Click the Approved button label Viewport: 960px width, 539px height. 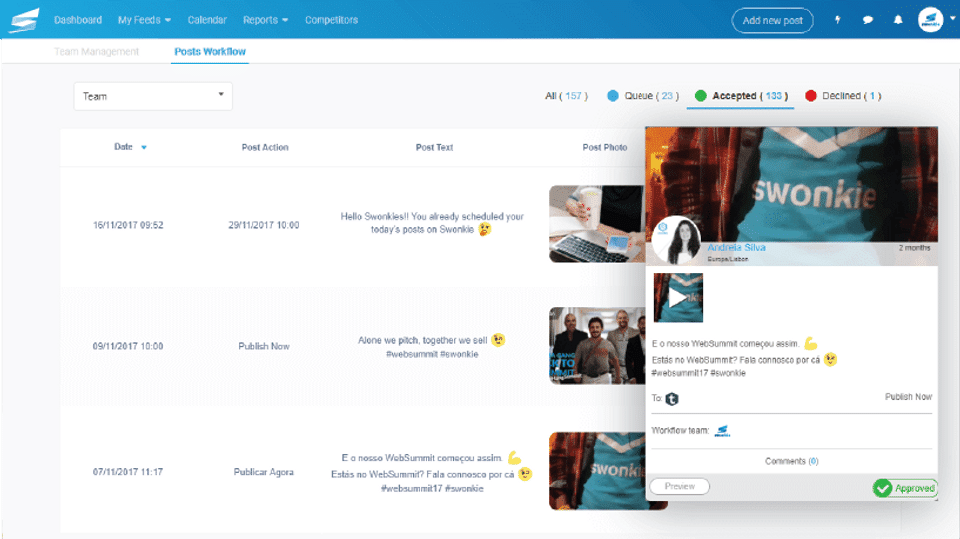tap(915, 488)
